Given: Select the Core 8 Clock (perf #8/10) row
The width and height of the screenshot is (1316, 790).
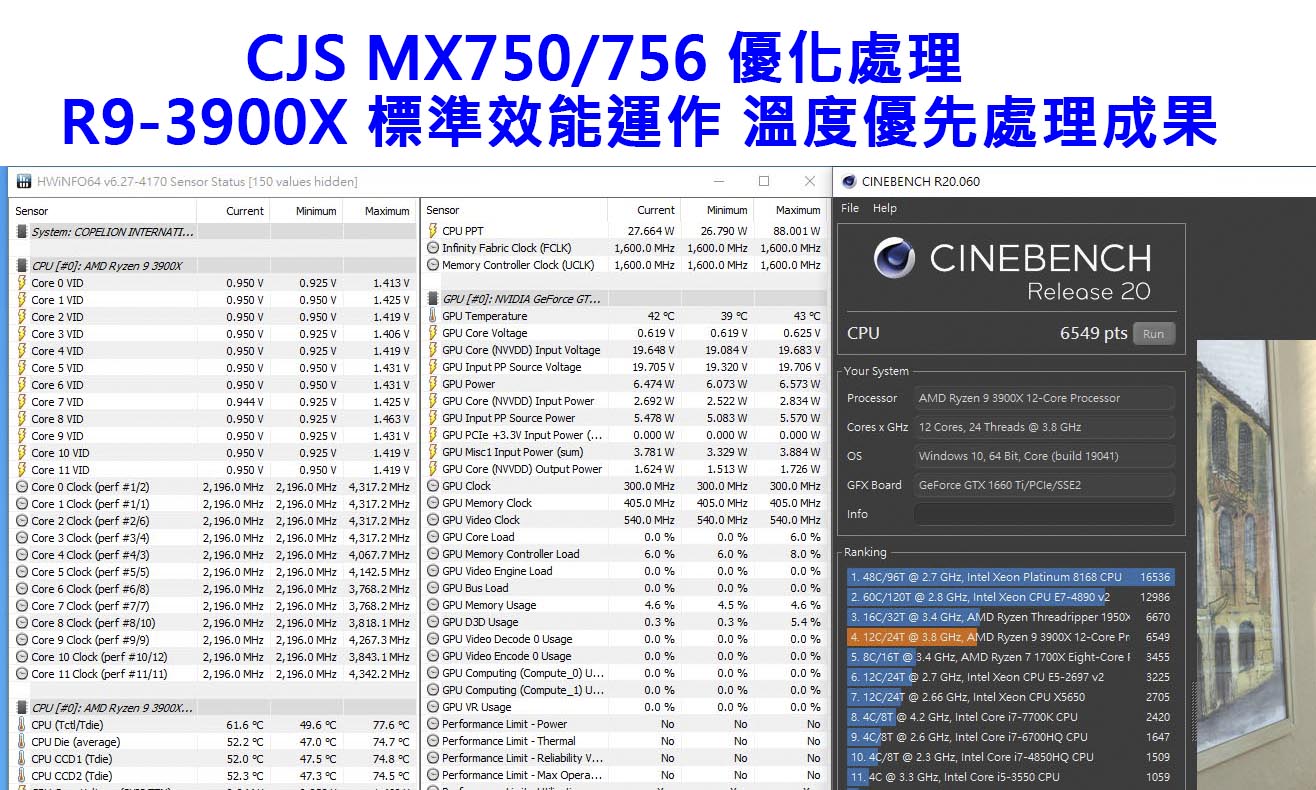Looking at the screenshot, I should tap(214, 623).
